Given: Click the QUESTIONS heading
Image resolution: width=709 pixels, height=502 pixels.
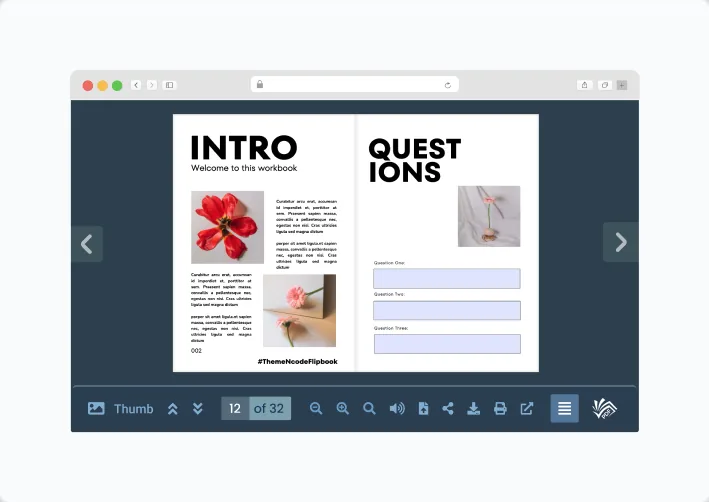Looking at the screenshot, I should (415, 161).
